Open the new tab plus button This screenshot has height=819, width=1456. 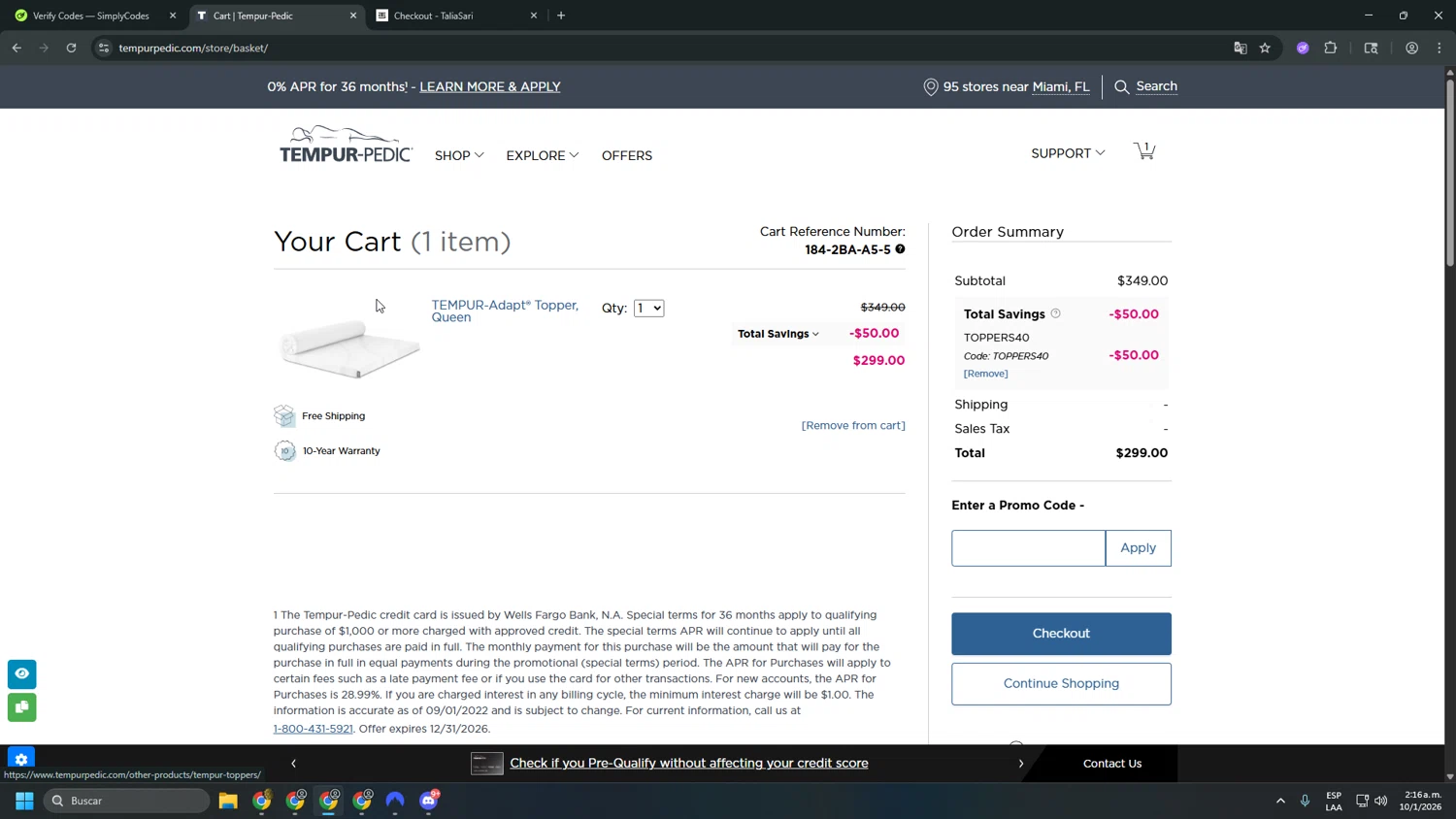(x=561, y=16)
